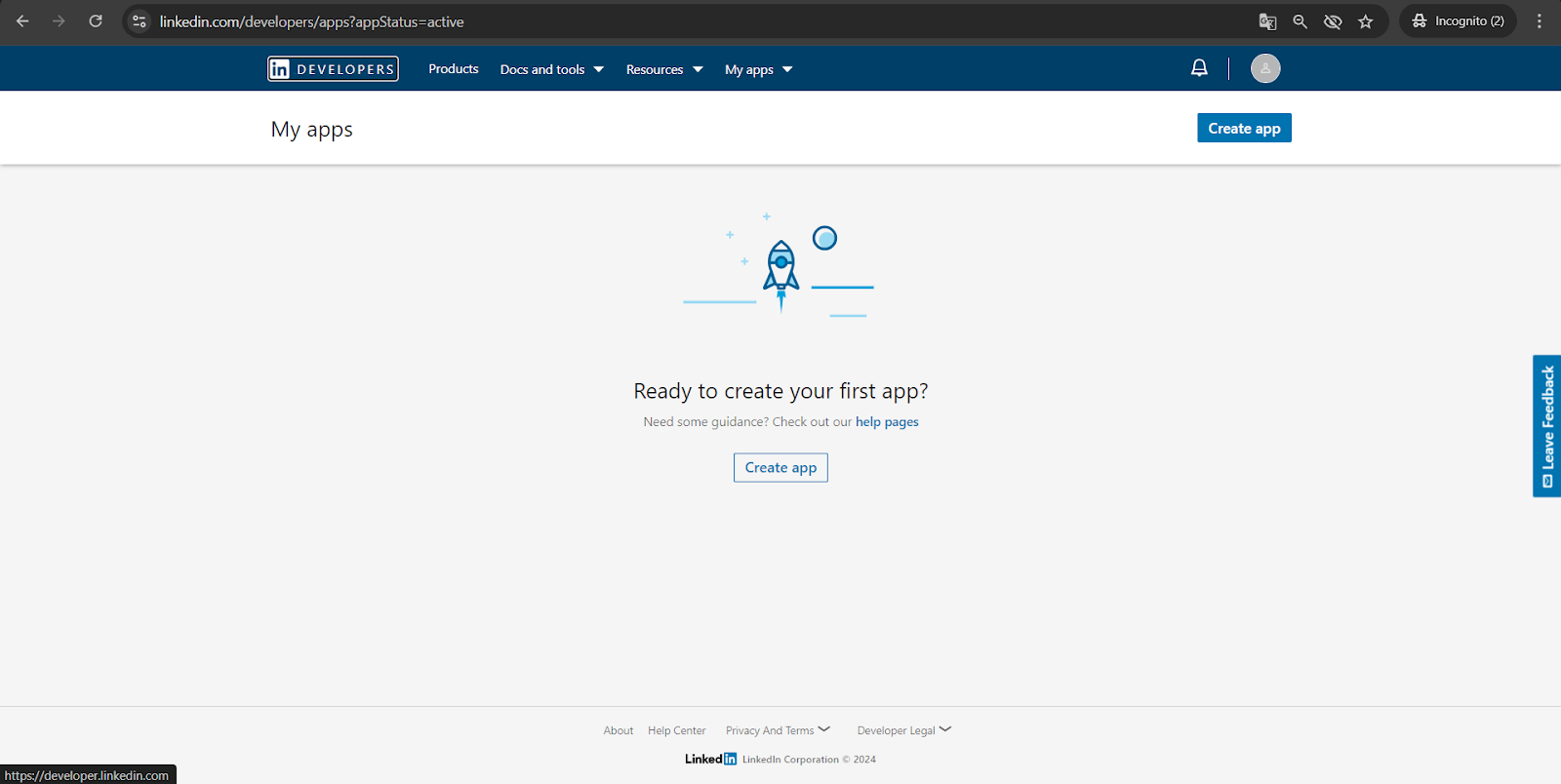This screenshot has height=784, width=1561.
Task: Open the Leave Feedback side tab
Action: (x=1547, y=426)
